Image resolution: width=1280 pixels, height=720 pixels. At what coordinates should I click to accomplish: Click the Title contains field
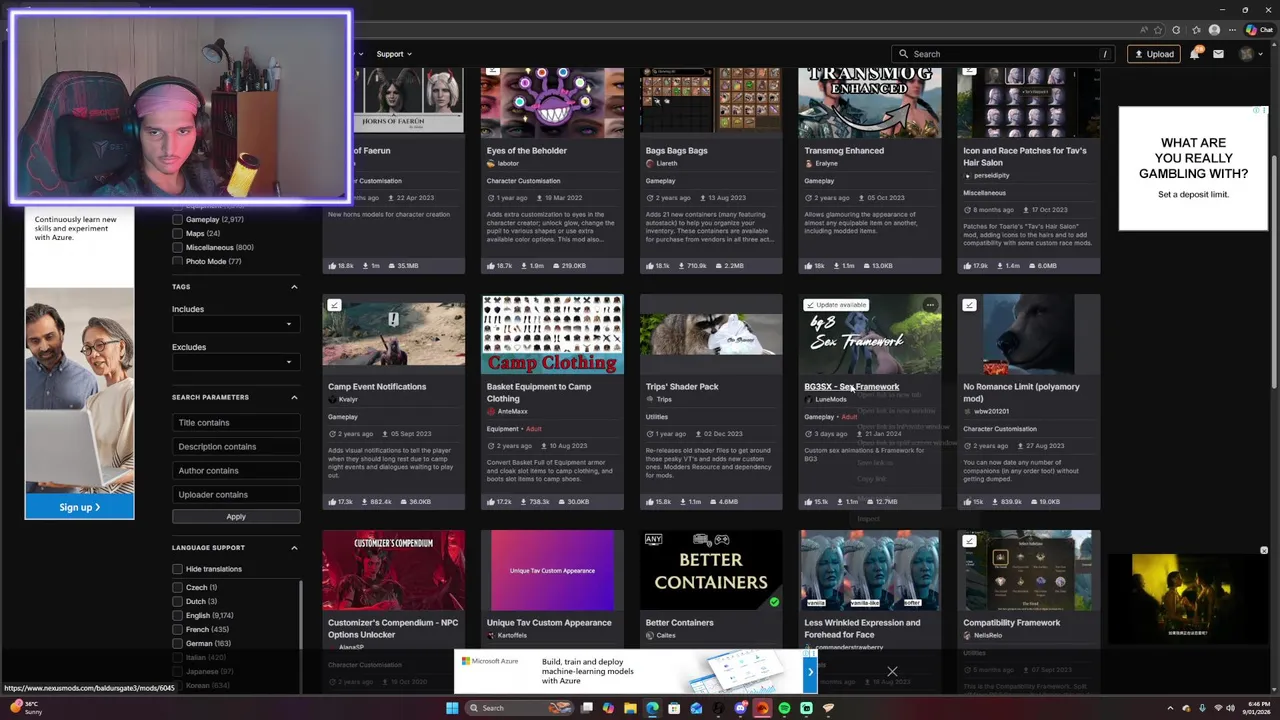click(x=236, y=423)
